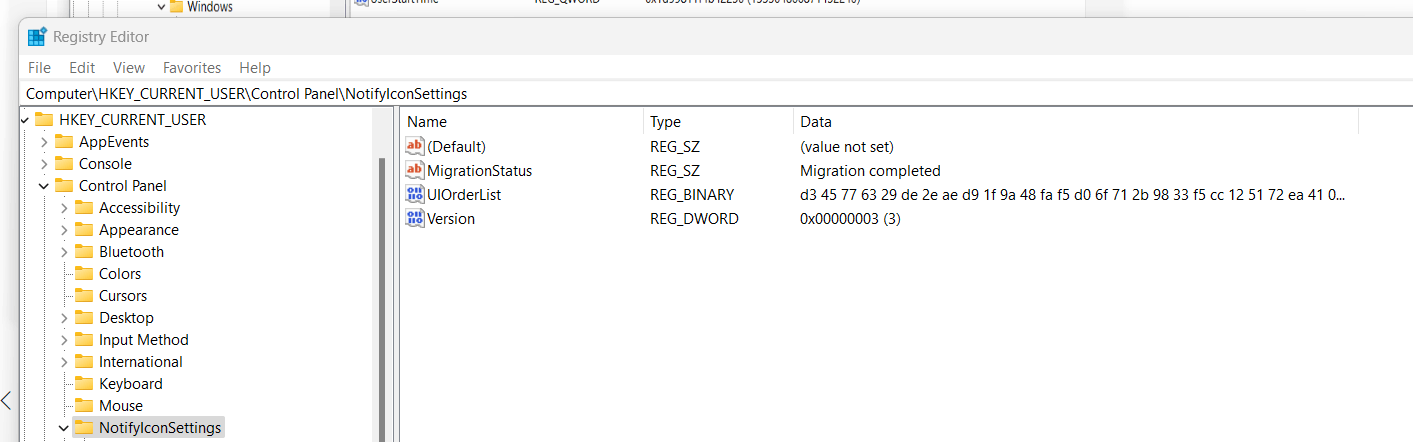Expand the Bluetooth key chevron
1413x442 pixels.
(x=64, y=252)
